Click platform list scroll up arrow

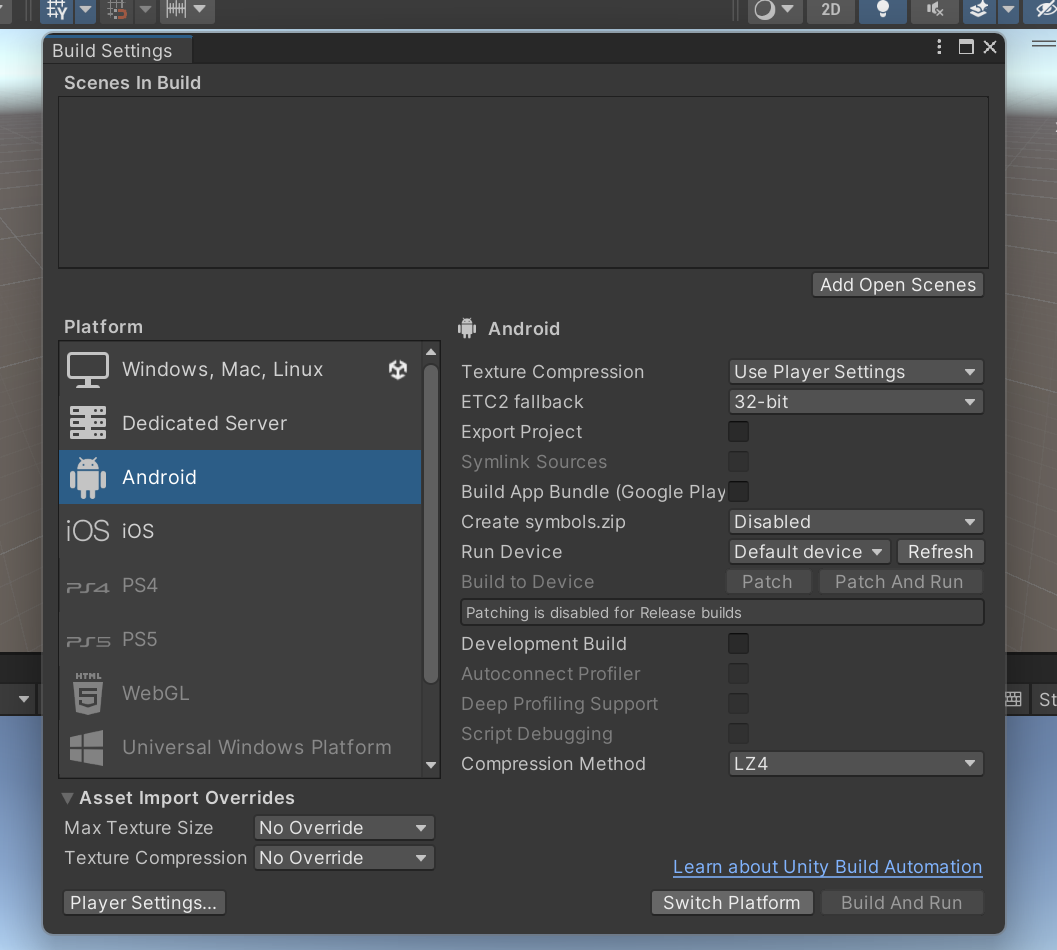tap(431, 352)
